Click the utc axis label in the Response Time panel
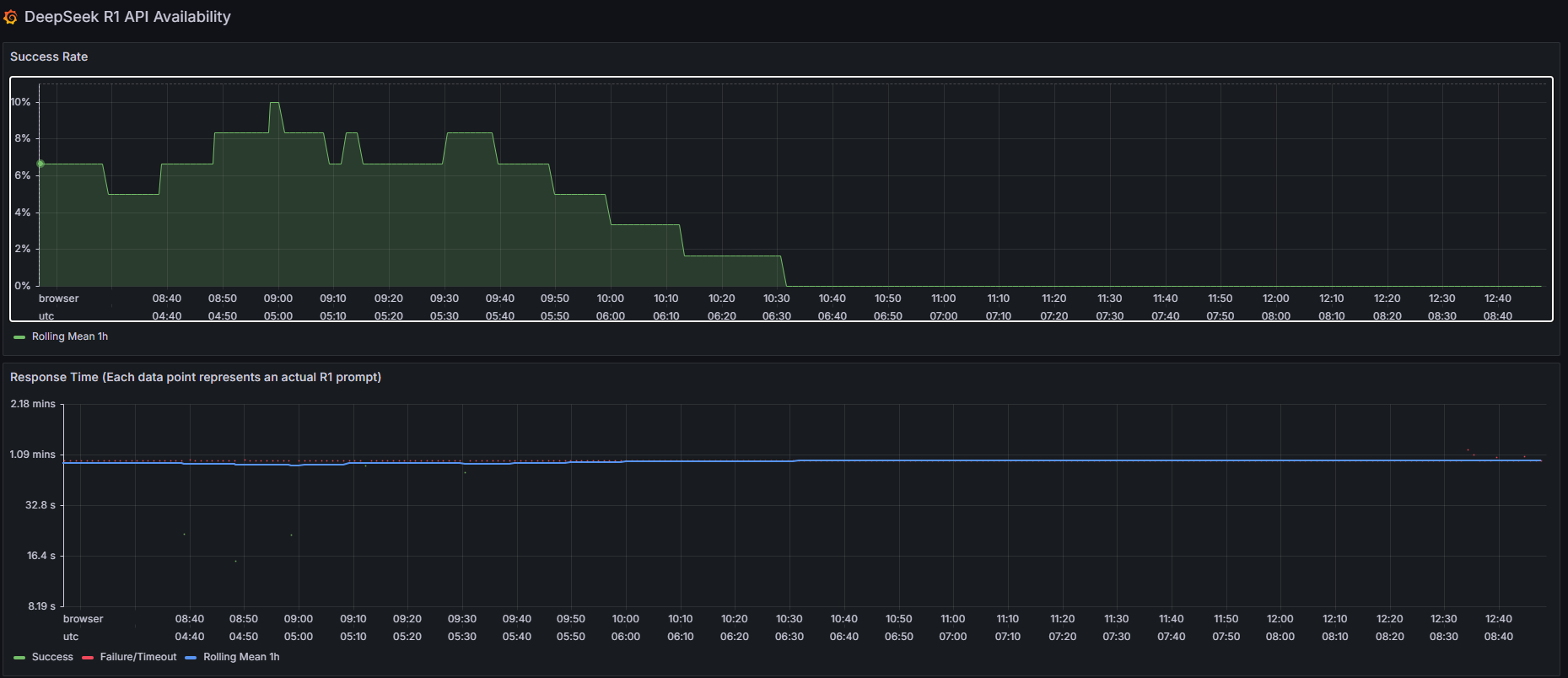Image resolution: width=1568 pixels, height=678 pixels. 71,637
